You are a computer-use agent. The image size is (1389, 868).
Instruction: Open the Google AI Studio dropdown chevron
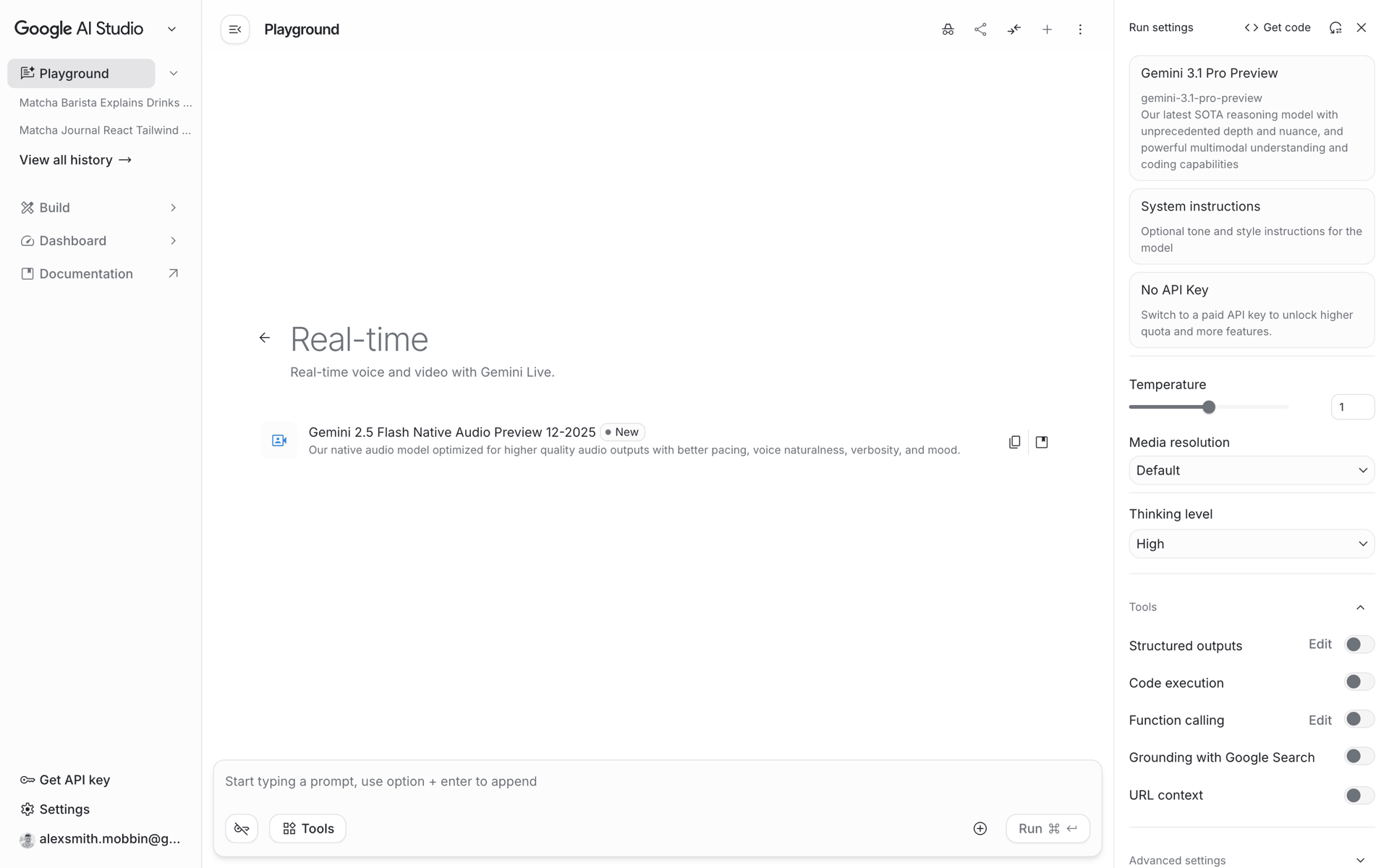tap(171, 30)
